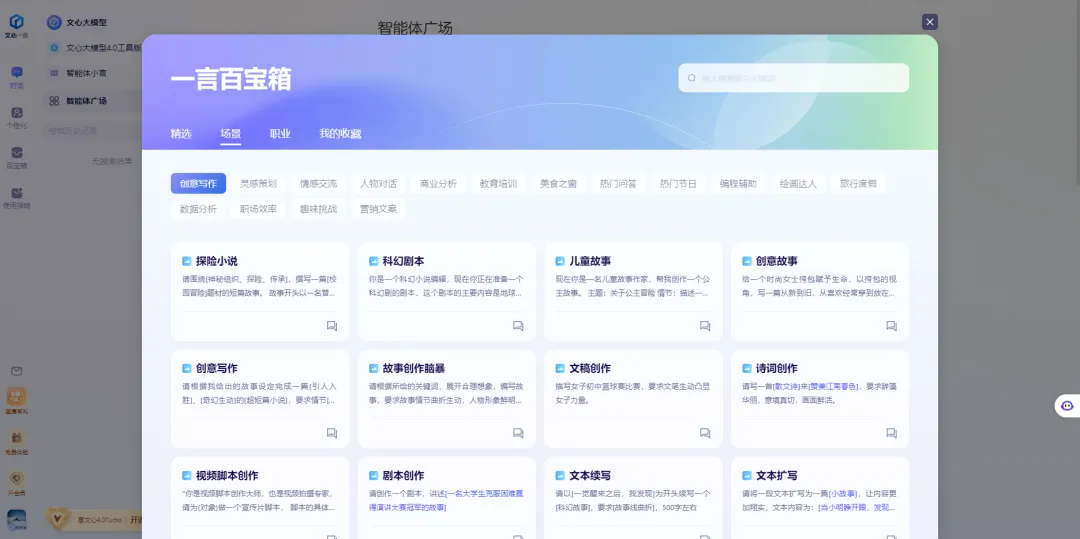Open the 对话 section in the sidebar

click(x=17, y=77)
